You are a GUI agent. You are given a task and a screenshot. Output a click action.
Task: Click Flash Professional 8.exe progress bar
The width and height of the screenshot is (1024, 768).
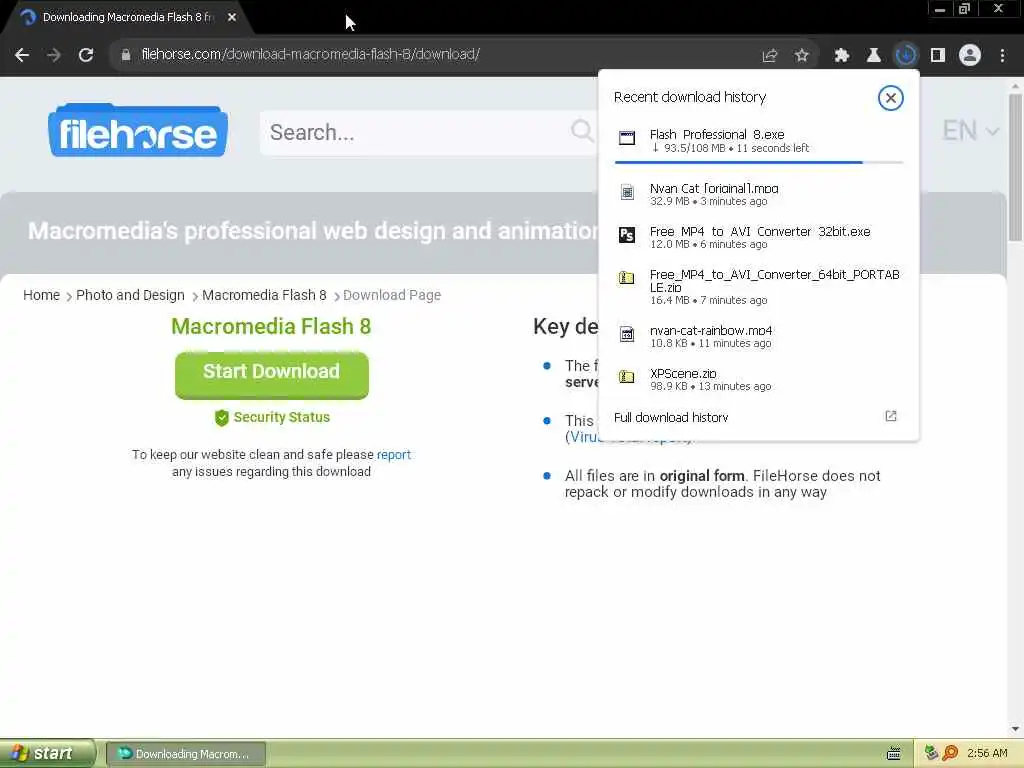[x=759, y=162]
